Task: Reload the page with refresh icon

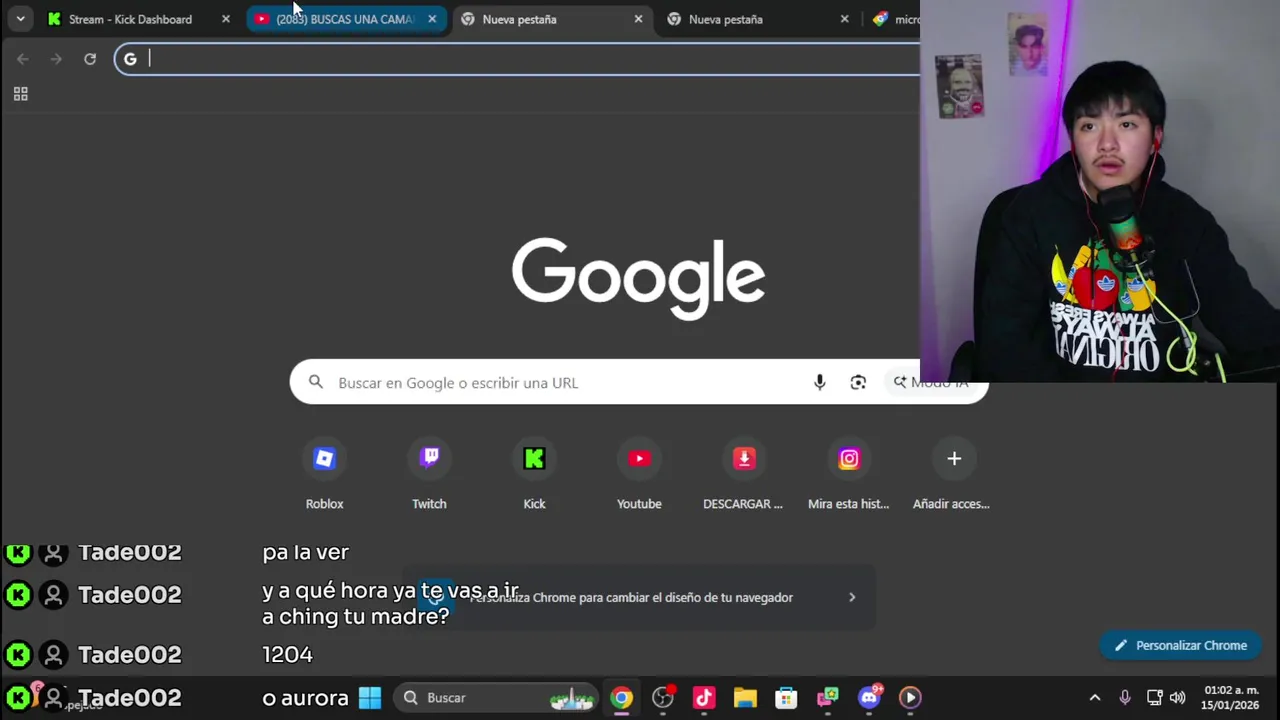Action: [x=90, y=59]
